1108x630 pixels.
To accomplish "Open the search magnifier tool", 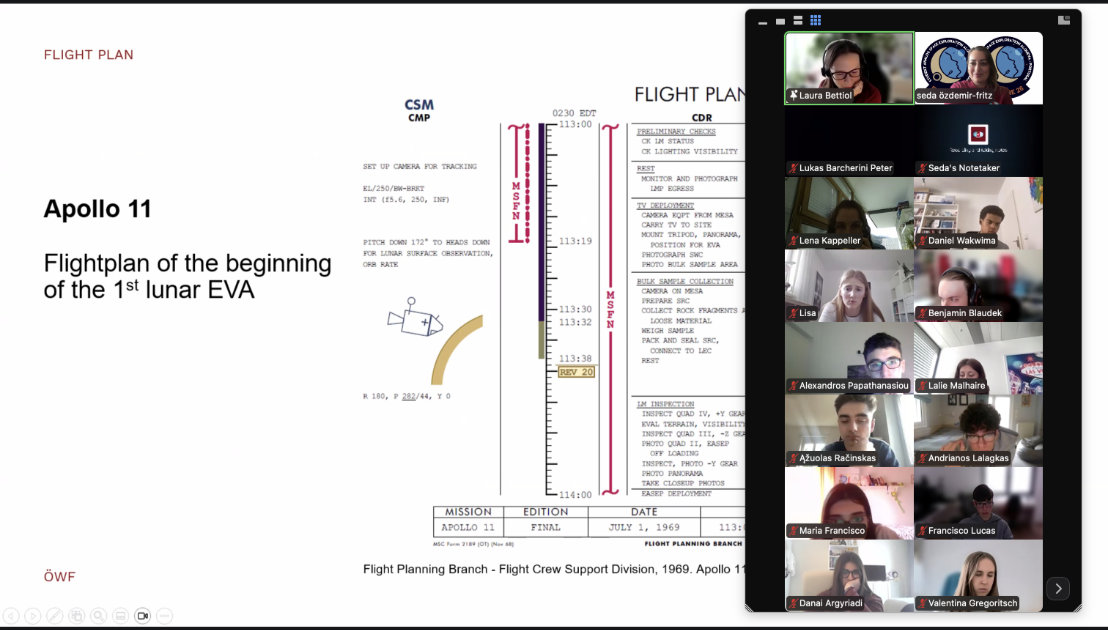I will coord(99,616).
